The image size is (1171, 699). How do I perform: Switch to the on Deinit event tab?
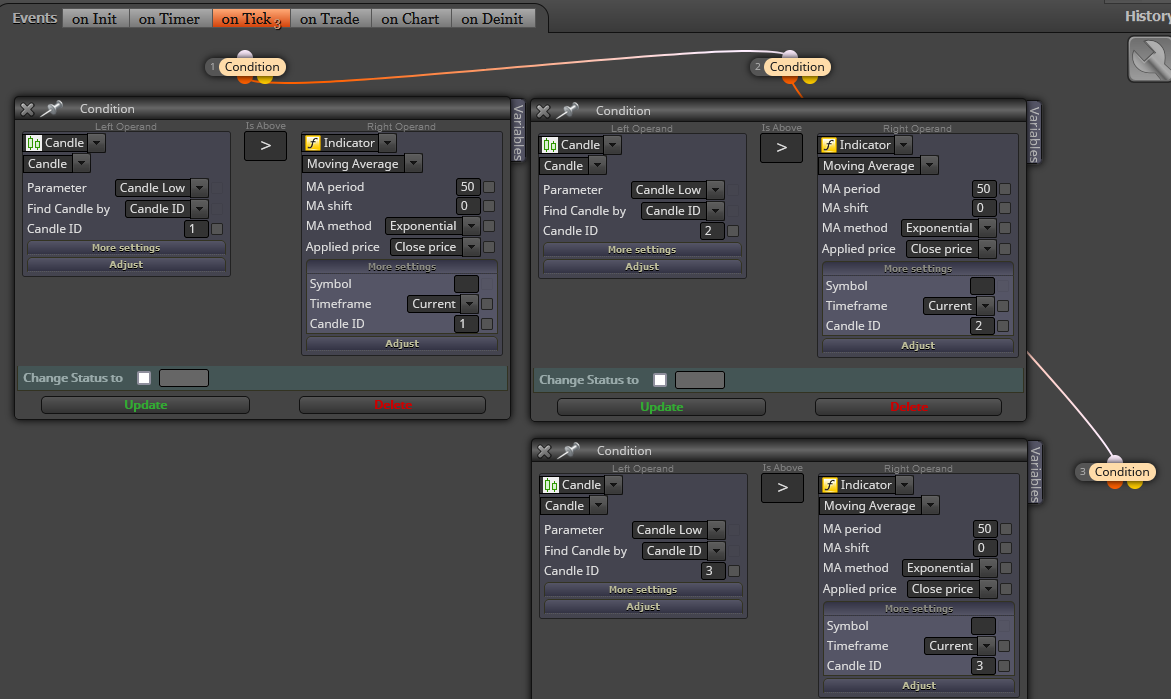(x=493, y=19)
